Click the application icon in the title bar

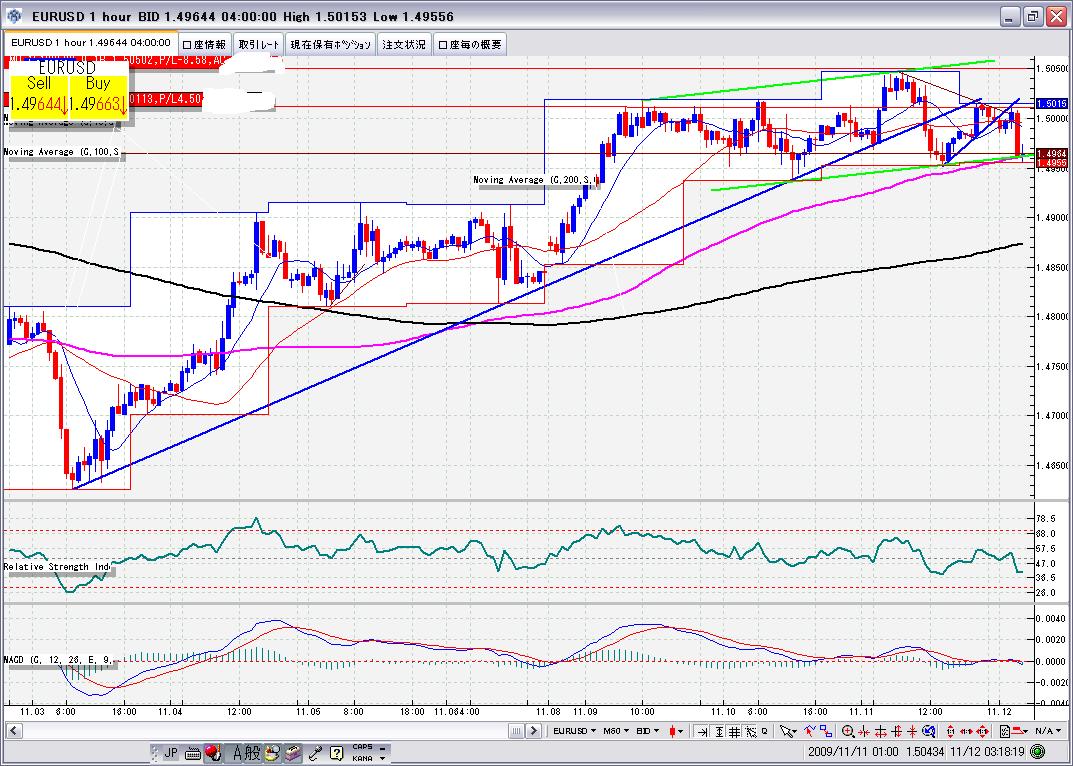click(14, 15)
